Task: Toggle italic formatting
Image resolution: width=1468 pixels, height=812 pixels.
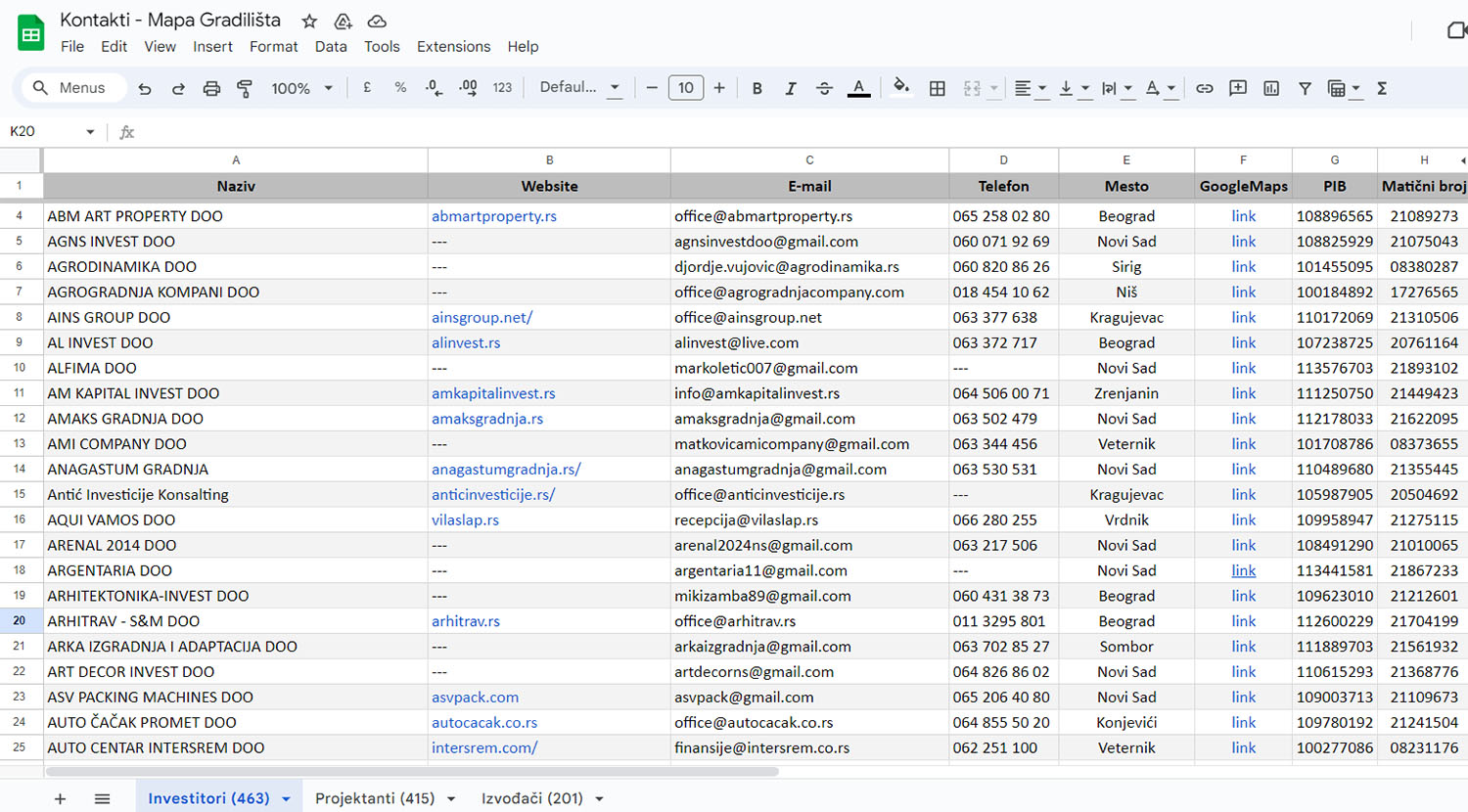Action: 790,88
